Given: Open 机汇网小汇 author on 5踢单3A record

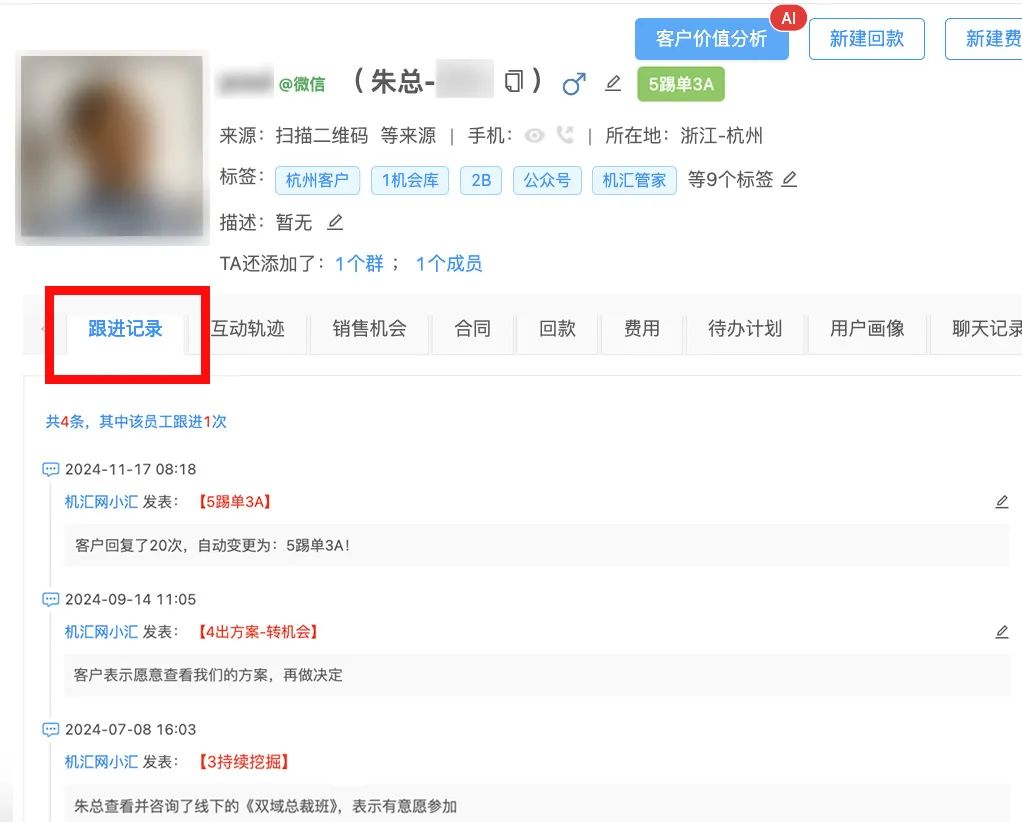Looking at the screenshot, I should [101, 502].
